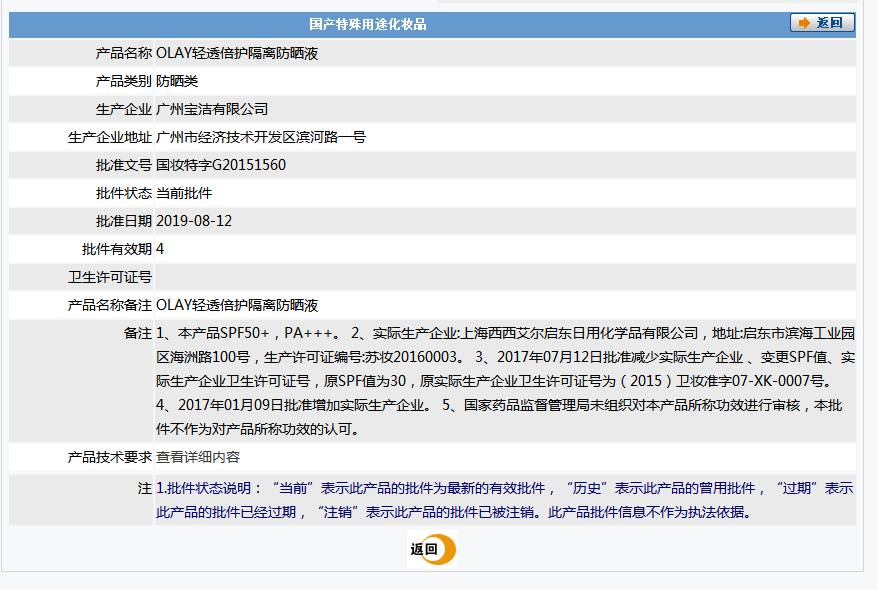The image size is (877, 590).
Task: Select approval number 国妆特字G20151560
Action: pos(221,165)
